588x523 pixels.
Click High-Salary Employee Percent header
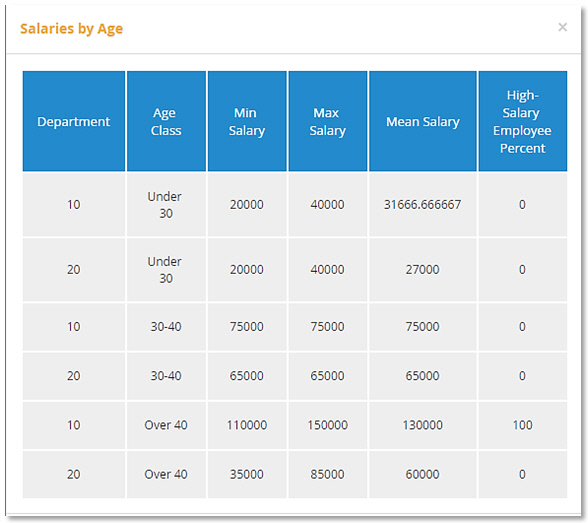tap(522, 121)
